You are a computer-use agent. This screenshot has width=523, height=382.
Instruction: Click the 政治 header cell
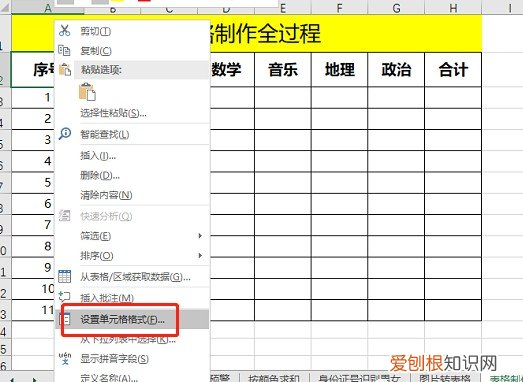click(396, 69)
